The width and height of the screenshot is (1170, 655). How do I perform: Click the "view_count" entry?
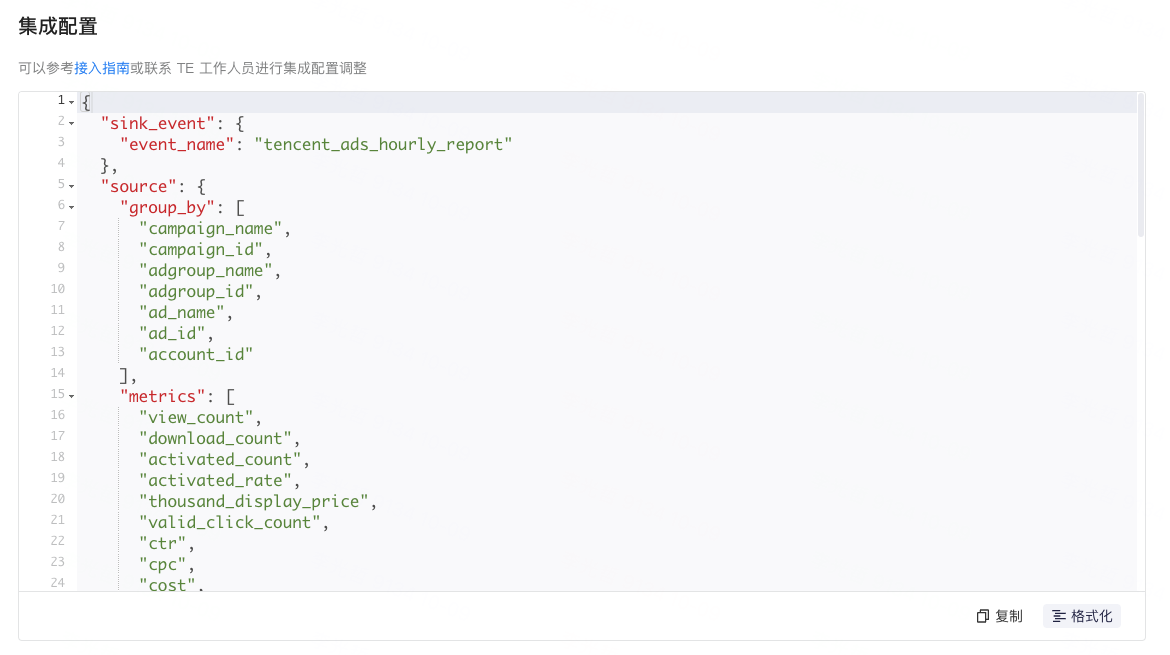[x=196, y=417]
